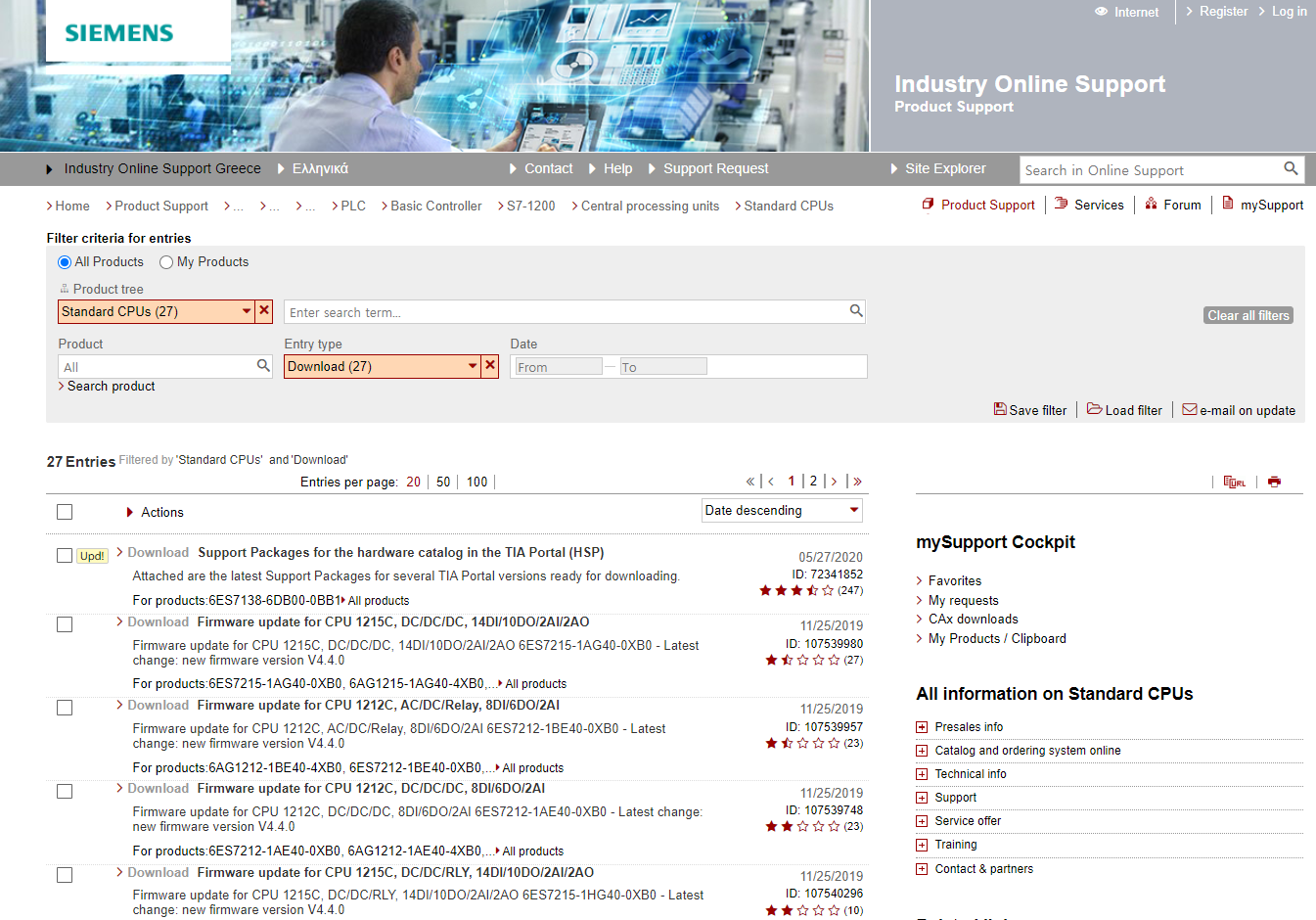The width and height of the screenshot is (1316, 920).
Task: Click Search product link
Action: pyautogui.click(x=111, y=386)
